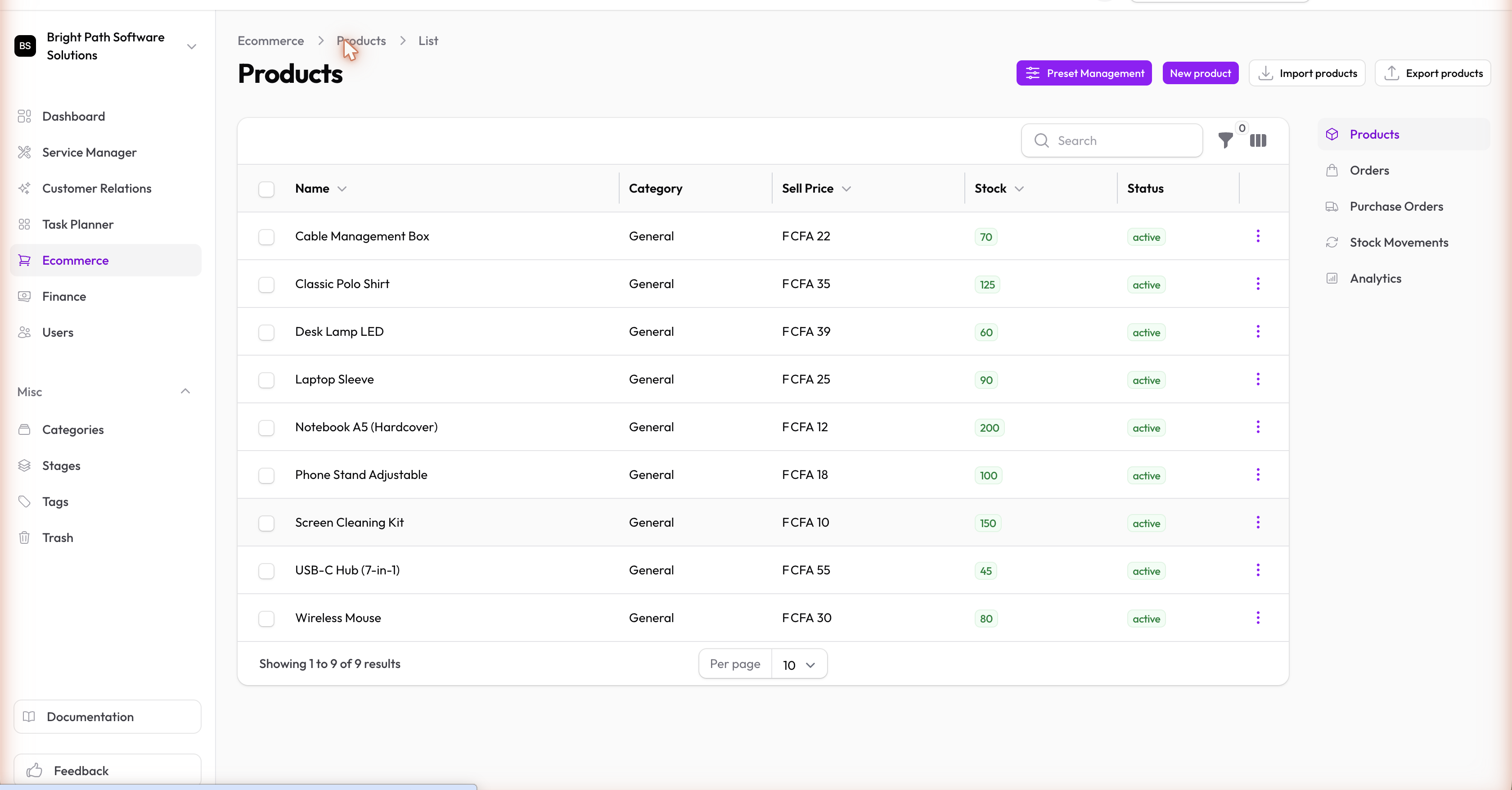1512x790 pixels.
Task: Click the New product button
Action: coord(1200,73)
